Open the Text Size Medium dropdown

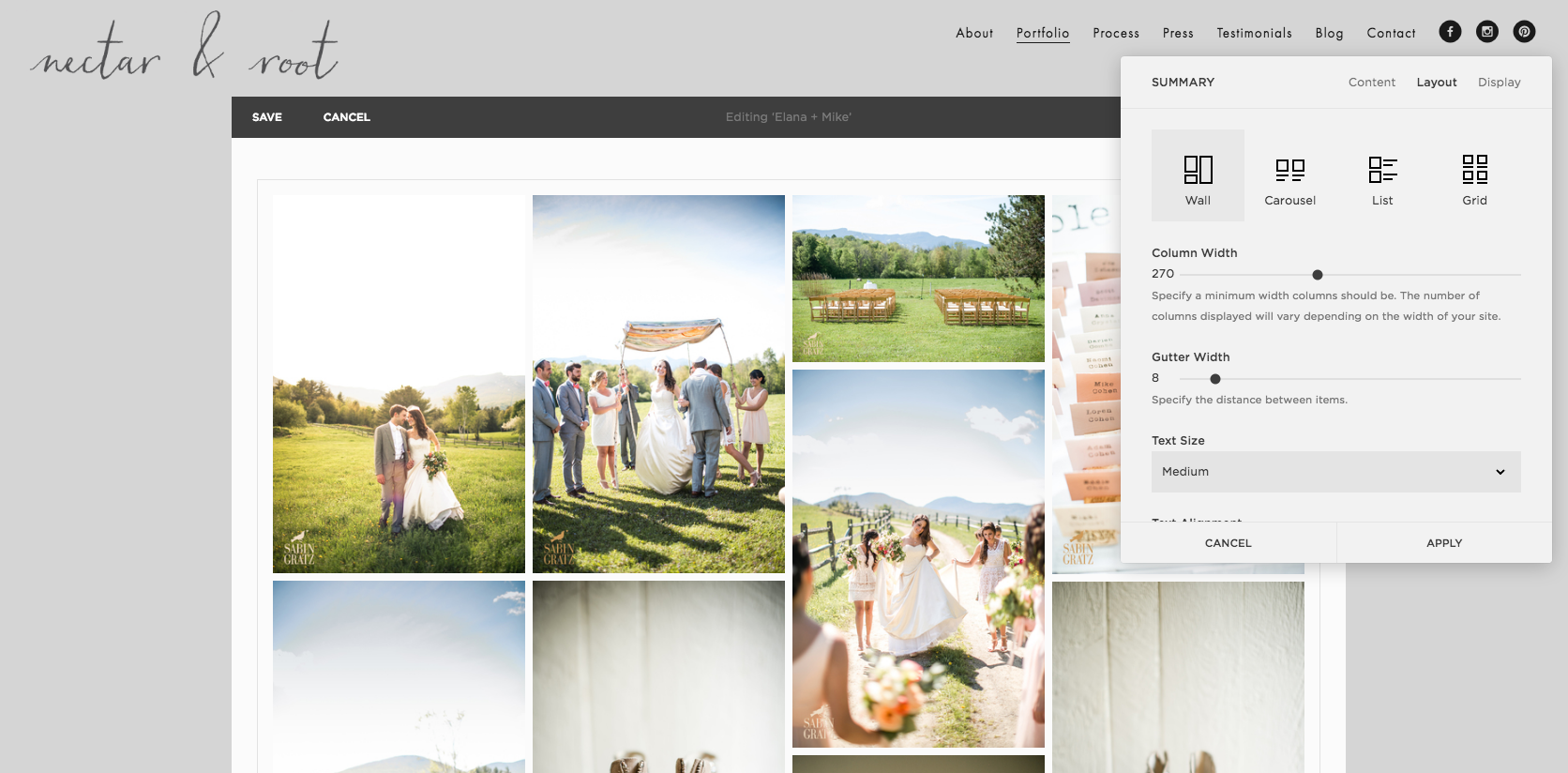tap(1335, 472)
